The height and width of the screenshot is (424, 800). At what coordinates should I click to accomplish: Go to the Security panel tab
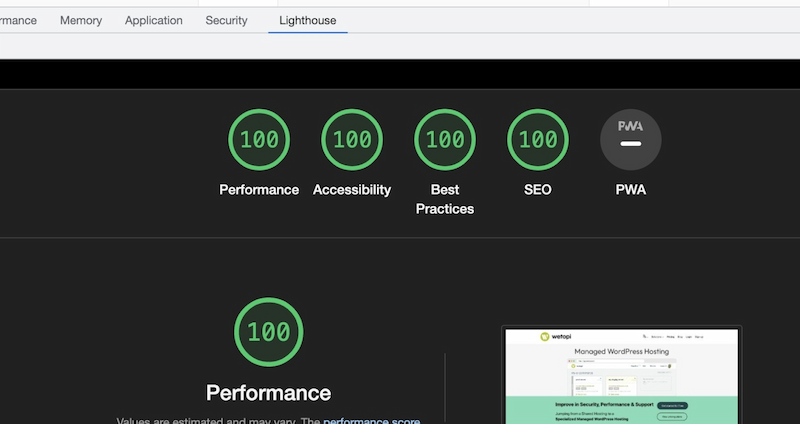(226, 20)
